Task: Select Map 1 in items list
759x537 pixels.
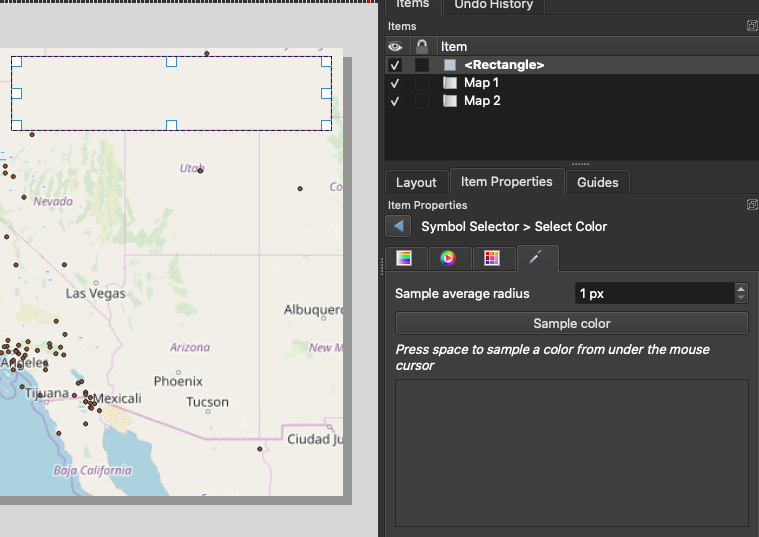Action: tap(481, 83)
